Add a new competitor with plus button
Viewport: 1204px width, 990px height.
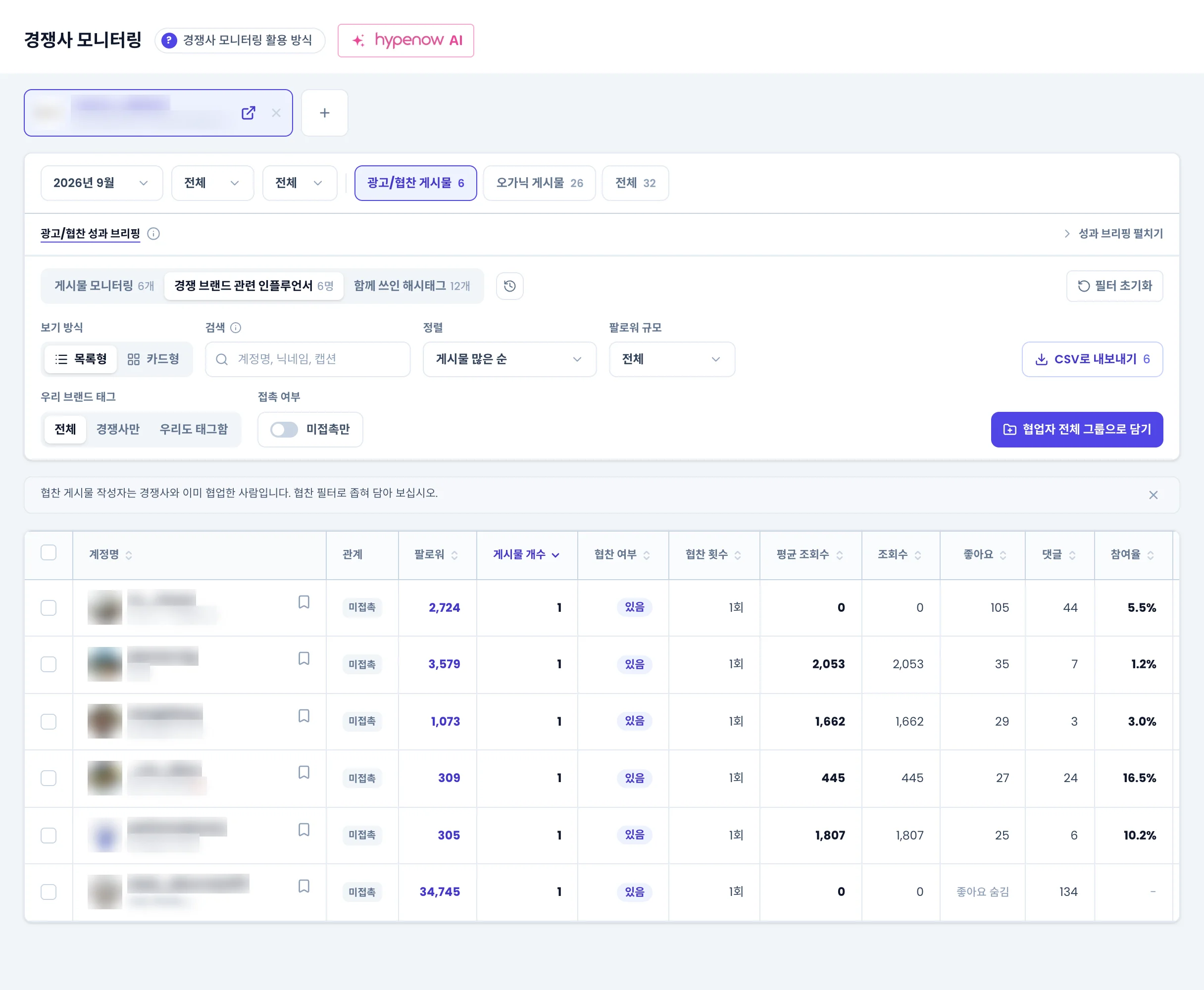(x=325, y=113)
